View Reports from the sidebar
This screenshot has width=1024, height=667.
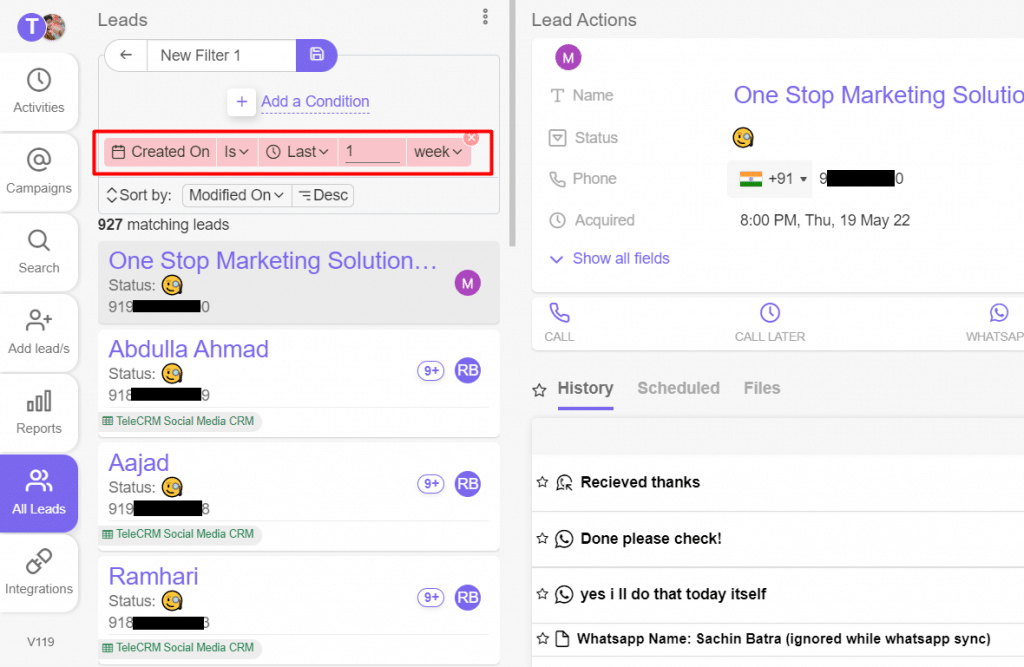(x=39, y=412)
